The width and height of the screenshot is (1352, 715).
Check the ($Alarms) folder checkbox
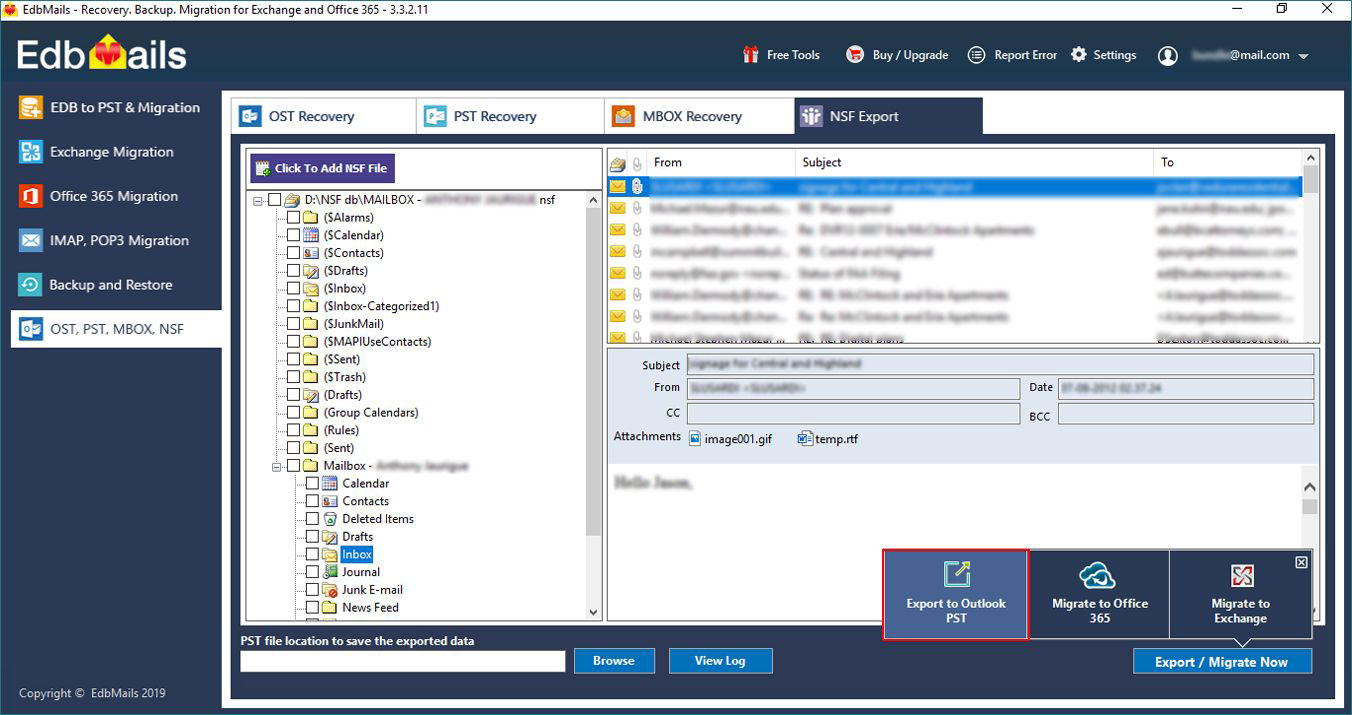293,217
